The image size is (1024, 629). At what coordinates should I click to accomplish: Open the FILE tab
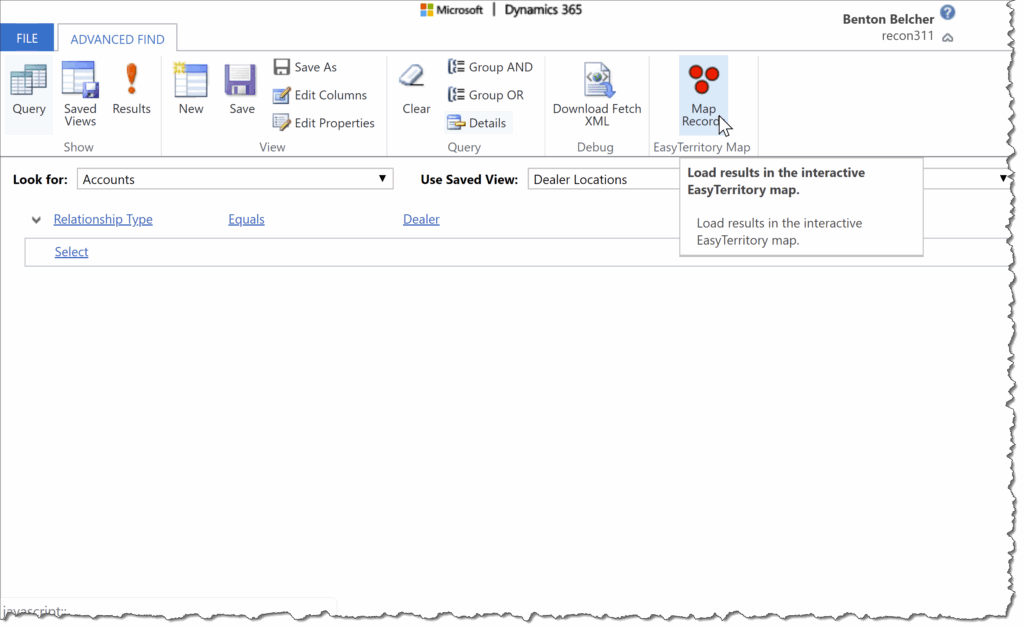coord(27,38)
